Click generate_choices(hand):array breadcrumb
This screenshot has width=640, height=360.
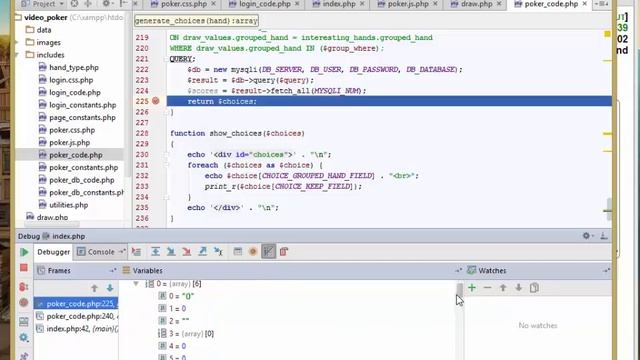click(196, 20)
